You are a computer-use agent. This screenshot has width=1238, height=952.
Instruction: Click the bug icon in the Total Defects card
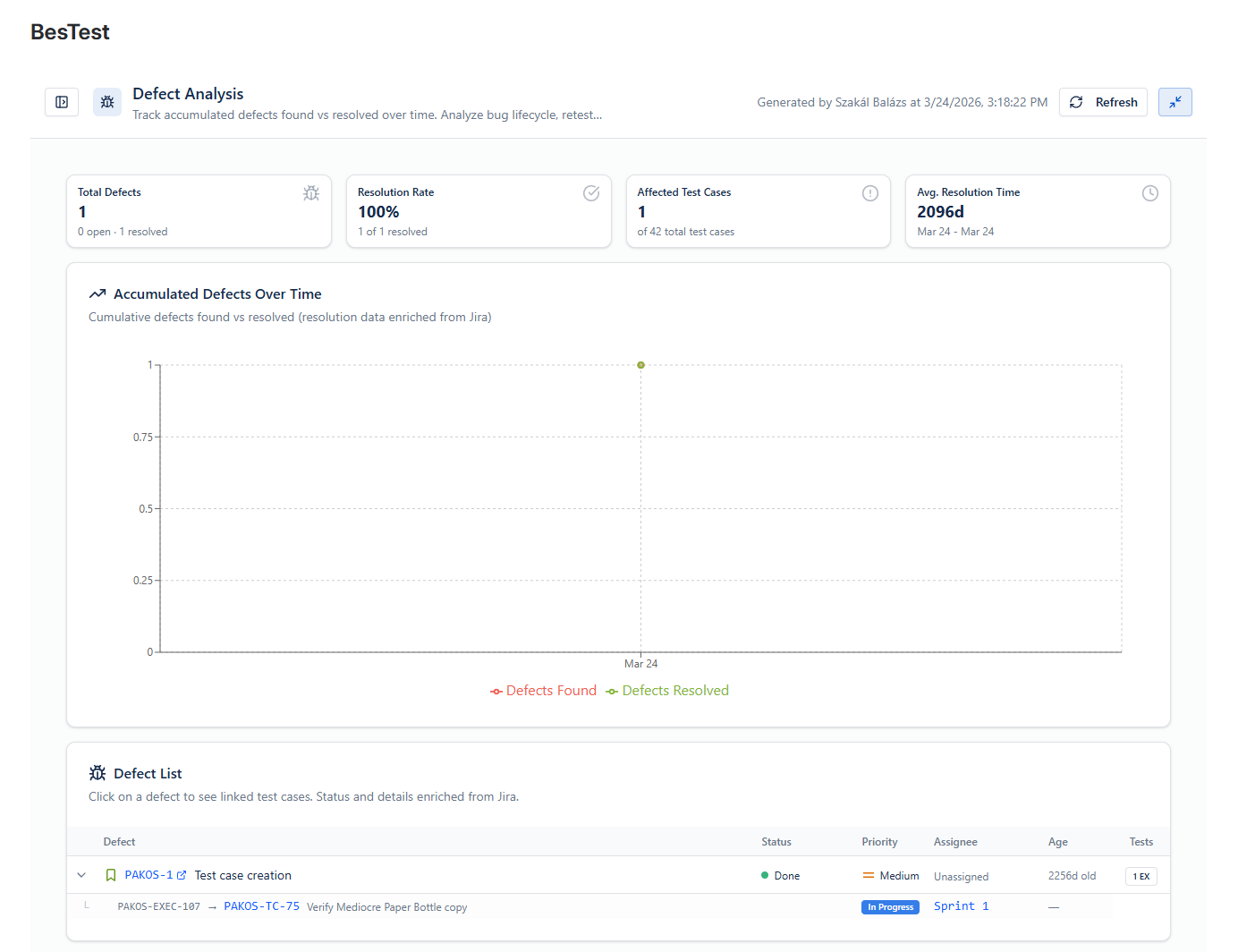(x=311, y=193)
